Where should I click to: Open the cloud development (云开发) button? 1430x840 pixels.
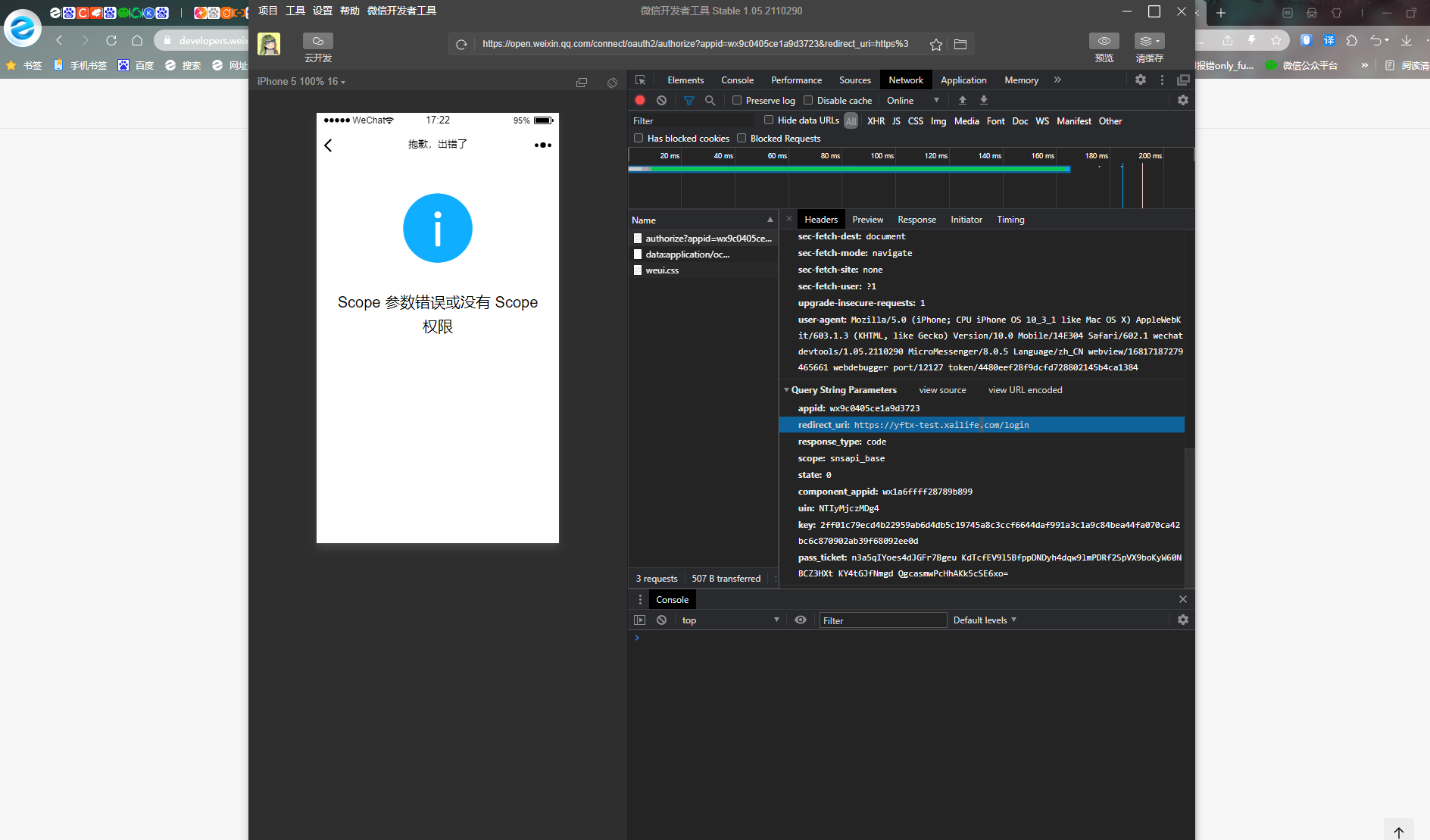point(318,42)
